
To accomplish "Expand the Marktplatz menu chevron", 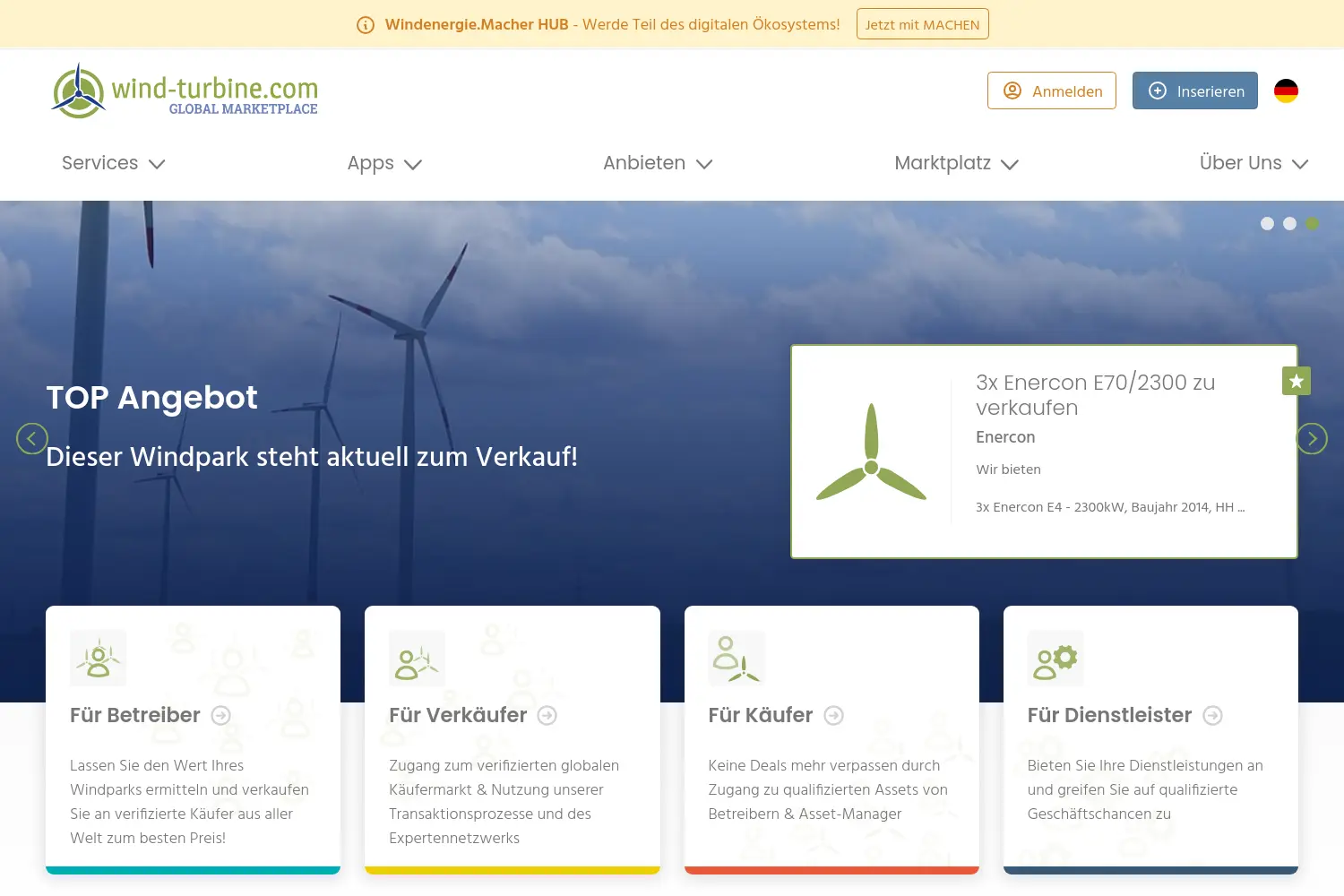I will click(x=1010, y=164).
